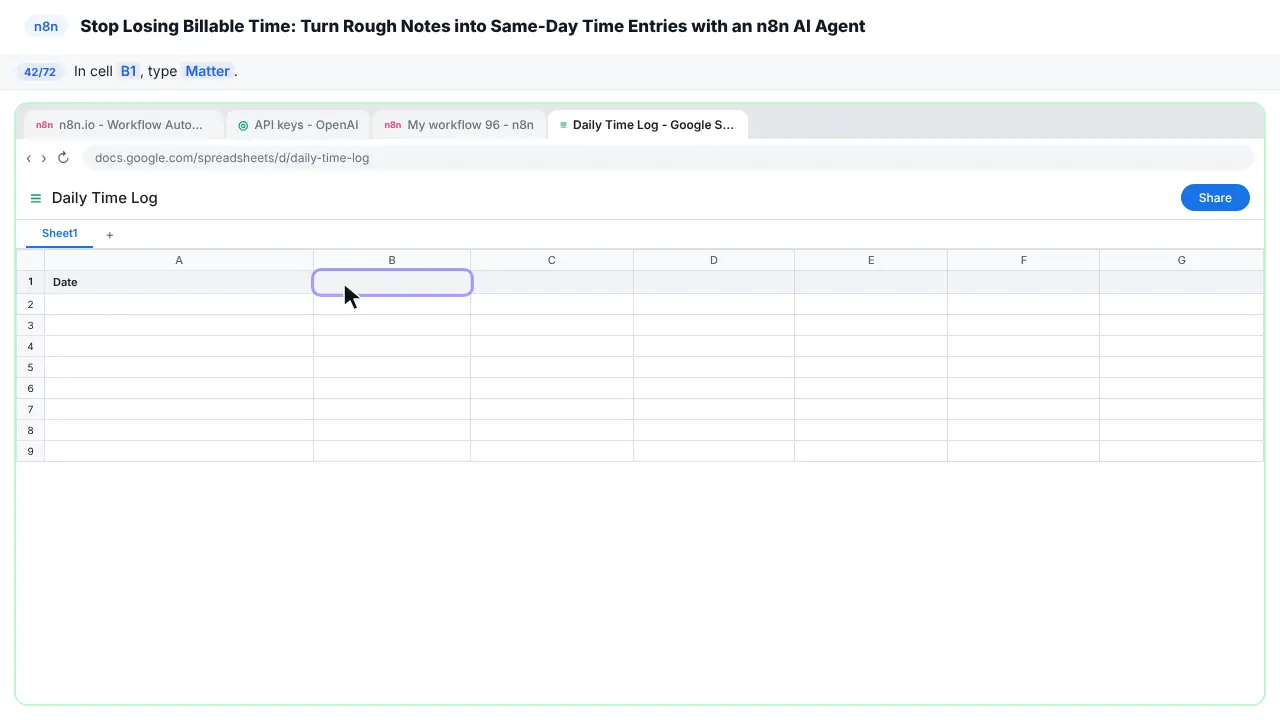Select row 7 header
1280x720 pixels.
[31, 409]
